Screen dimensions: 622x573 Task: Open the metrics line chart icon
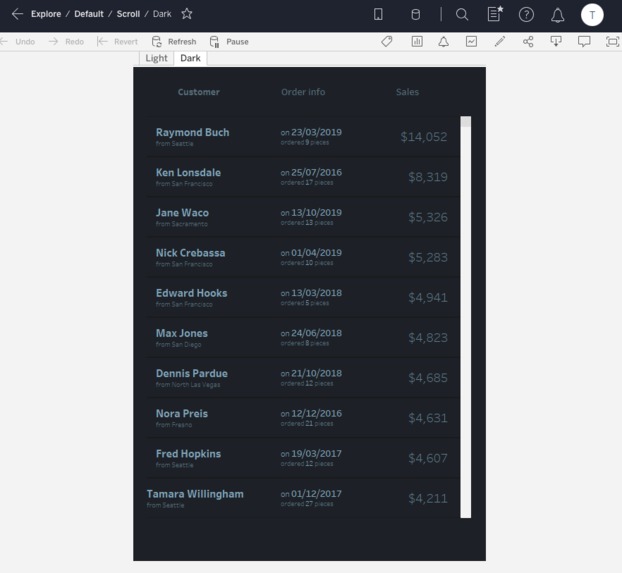471,41
